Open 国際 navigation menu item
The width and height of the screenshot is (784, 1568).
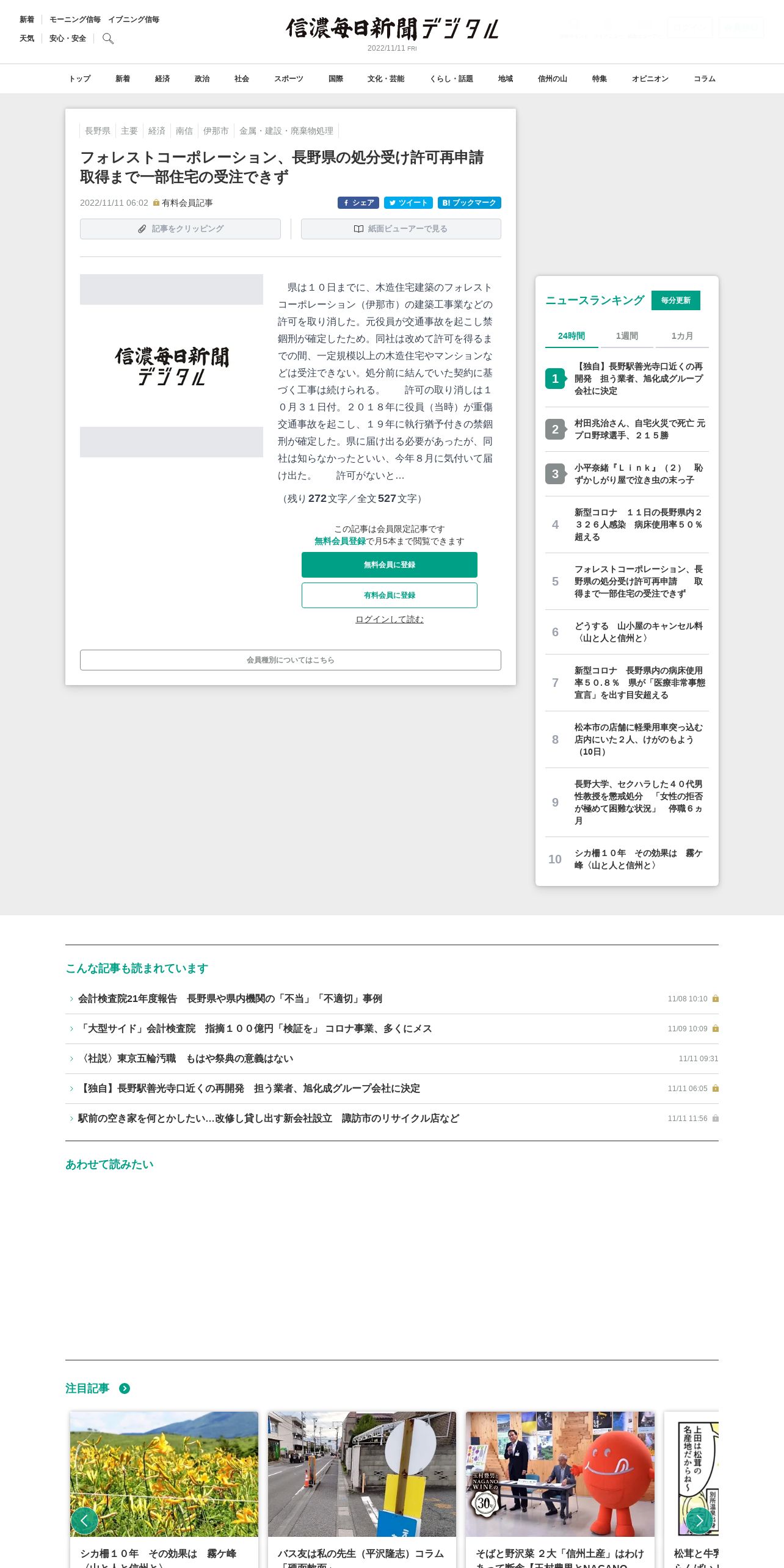tap(336, 79)
